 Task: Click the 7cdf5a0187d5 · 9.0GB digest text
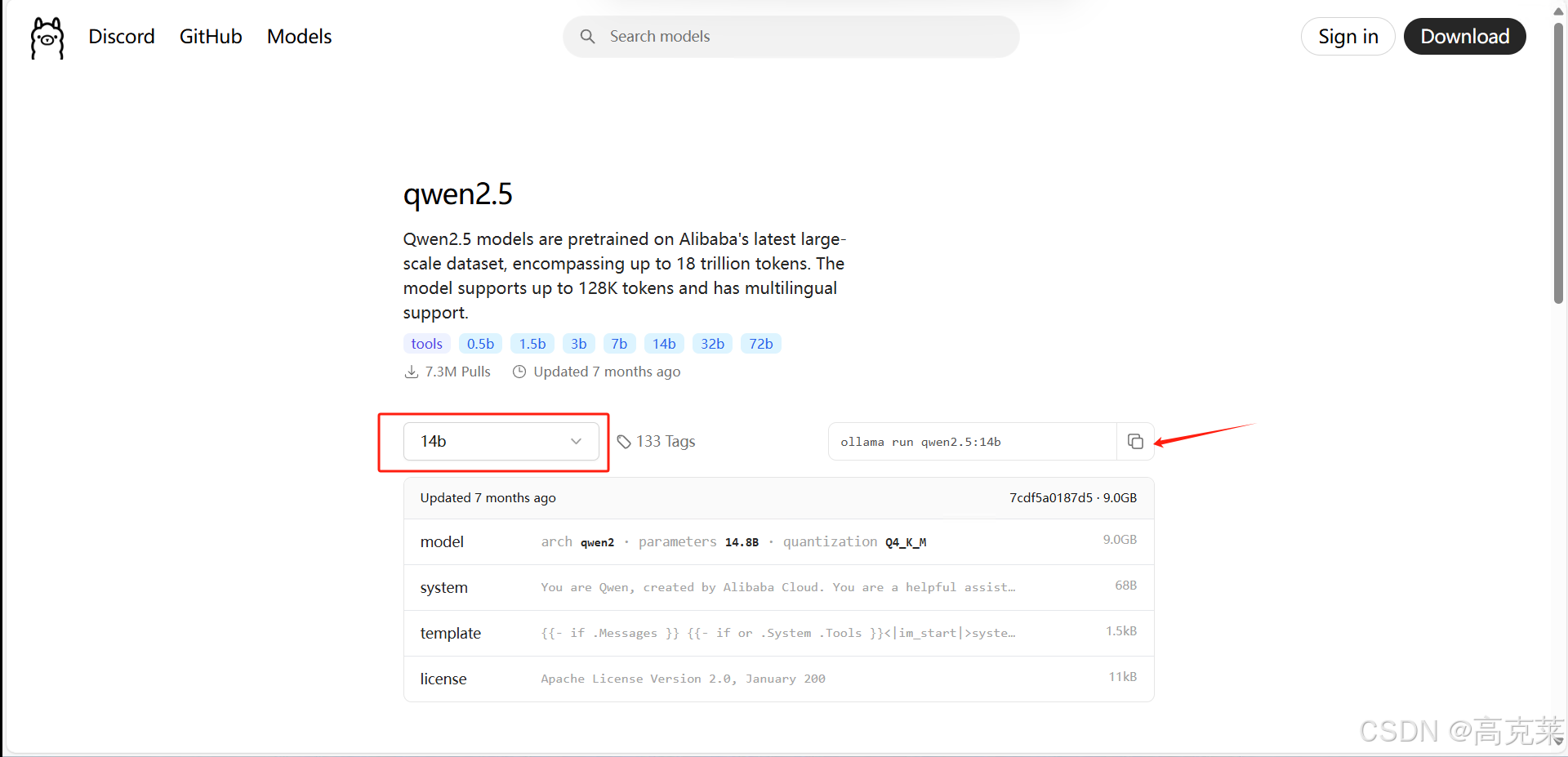click(1073, 498)
